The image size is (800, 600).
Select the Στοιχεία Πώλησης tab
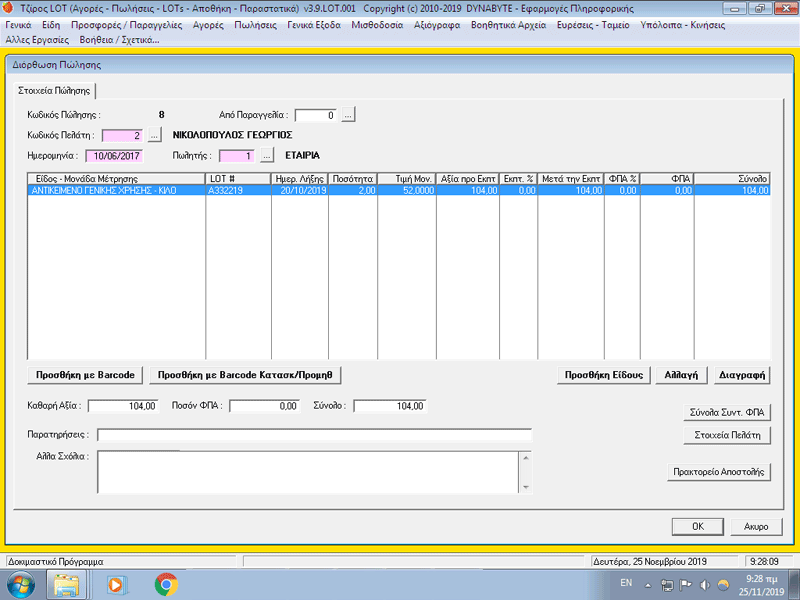click(54, 91)
